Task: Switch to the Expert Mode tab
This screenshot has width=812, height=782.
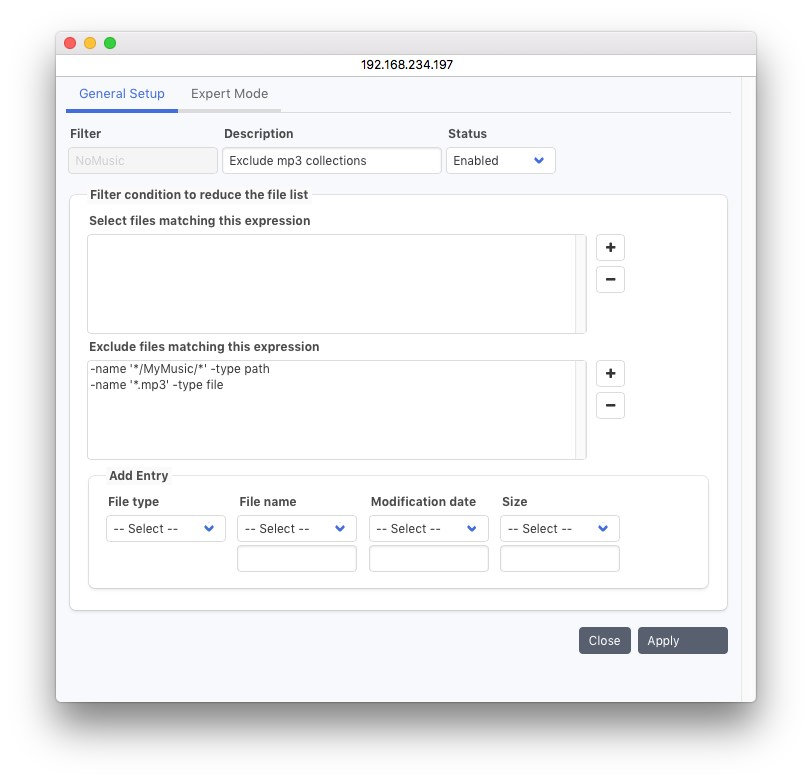Action: (x=229, y=94)
